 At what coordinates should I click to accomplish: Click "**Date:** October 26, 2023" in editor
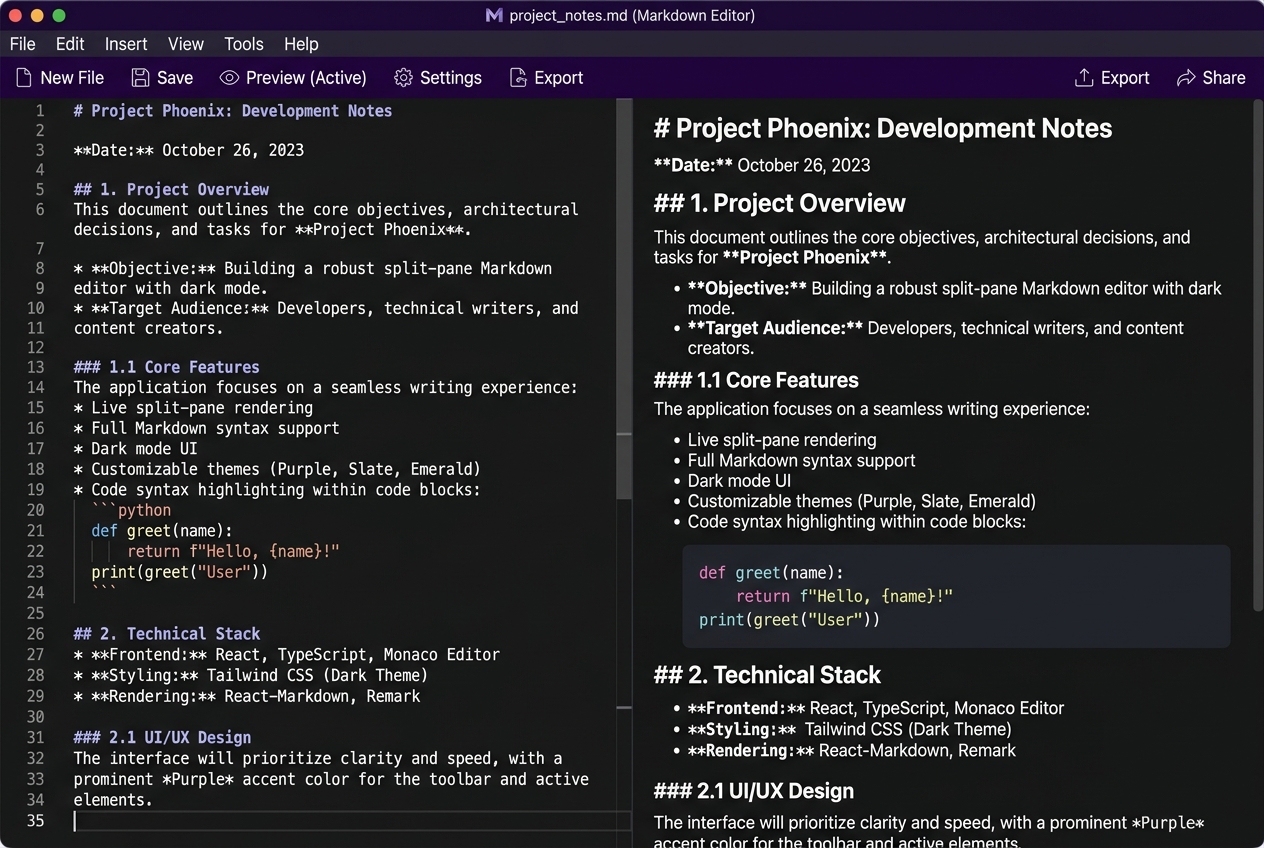click(x=189, y=151)
